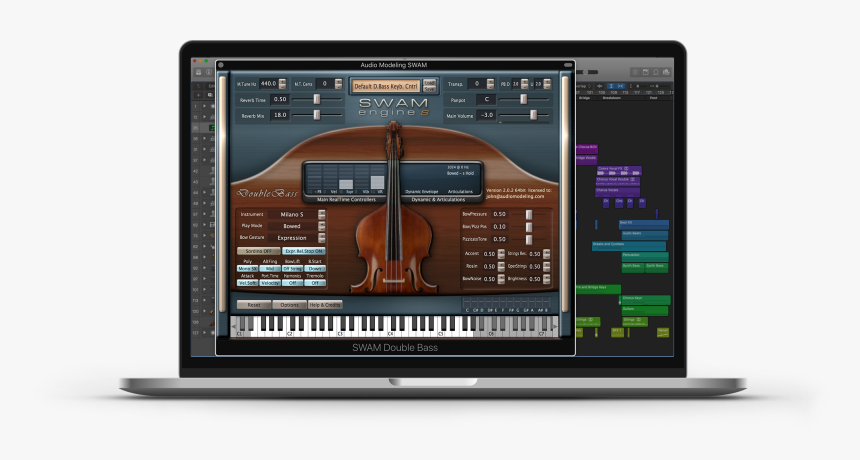Image resolution: width=860 pixels, height=460 pixels.
Task: Click the preset name display Default D.Bass Keyb. Cntrl
Action: (x=386, y=86)
